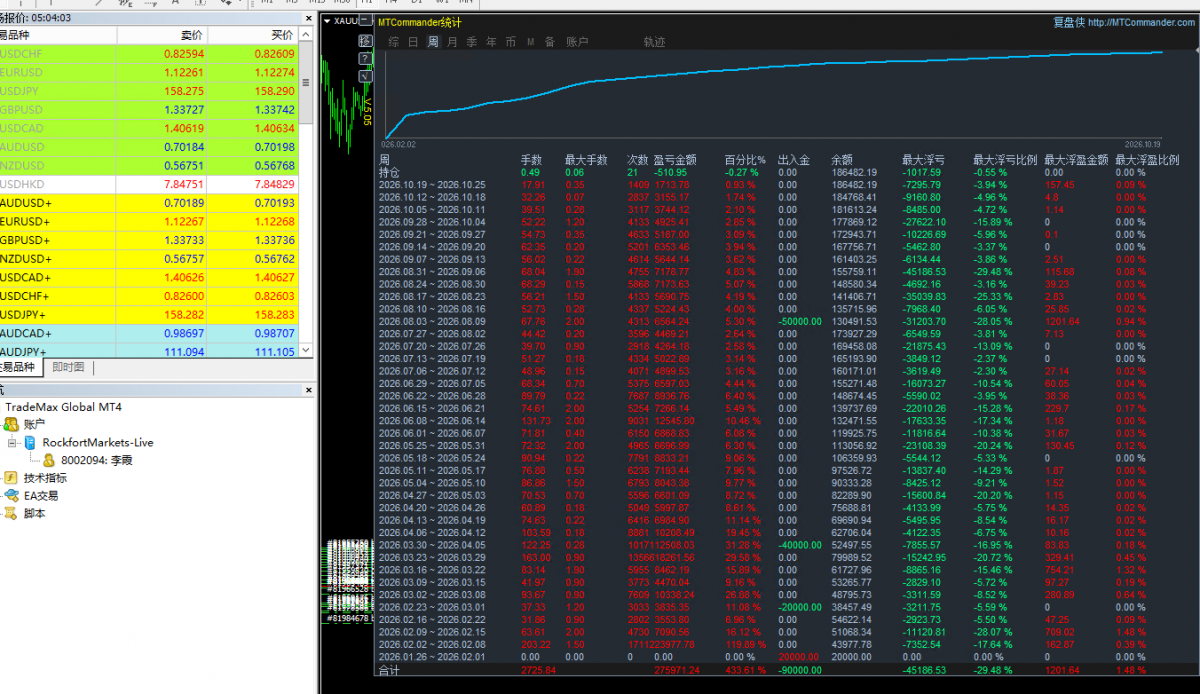Click the market watch scroll up arrow
This screenshot has height=694, width=1200.
point(307,33)
